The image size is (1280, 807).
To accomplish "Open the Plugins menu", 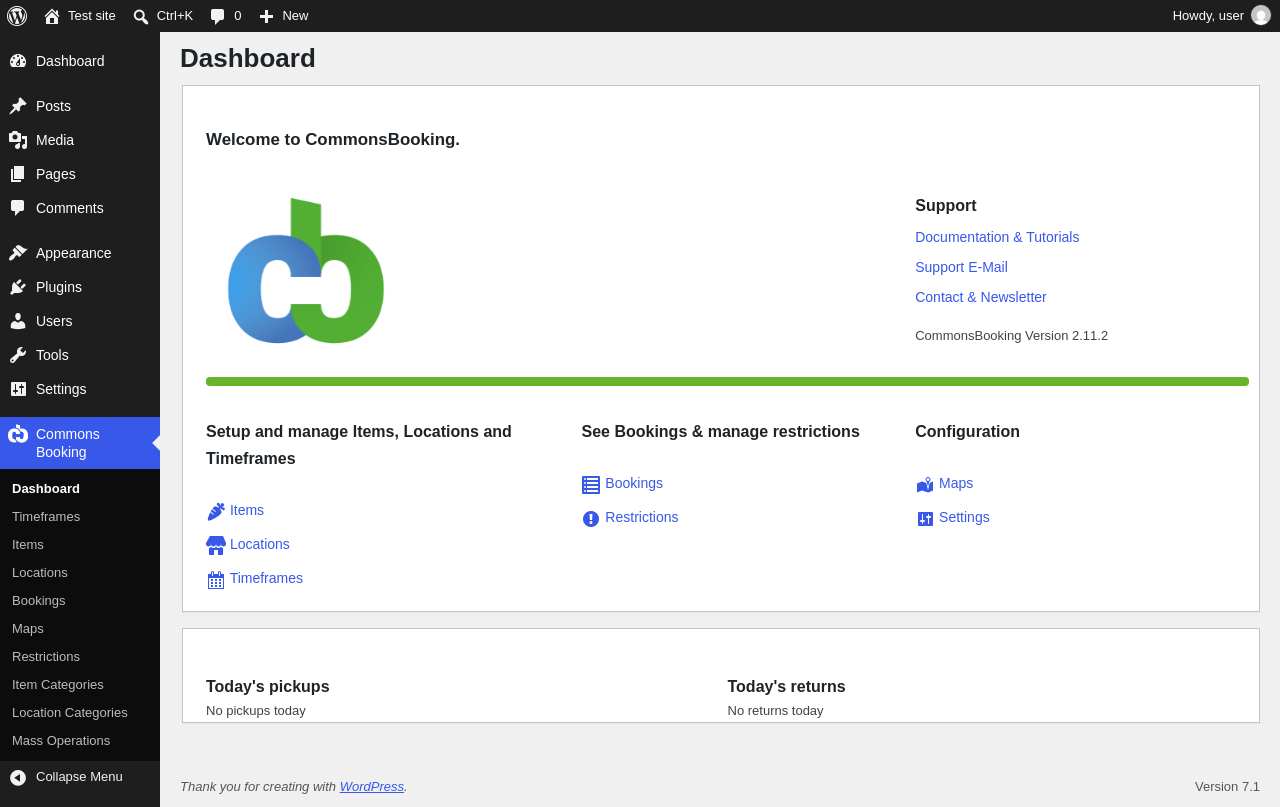I will [x=80, y=287].
